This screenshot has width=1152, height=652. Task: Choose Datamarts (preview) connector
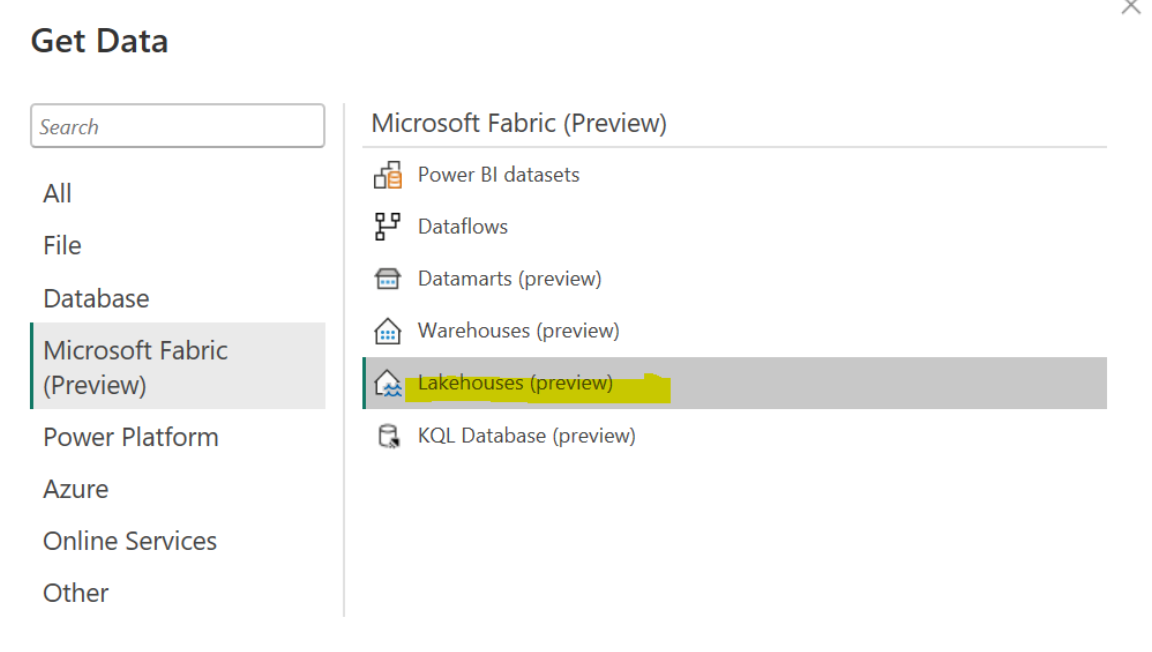tap(735, 279)
